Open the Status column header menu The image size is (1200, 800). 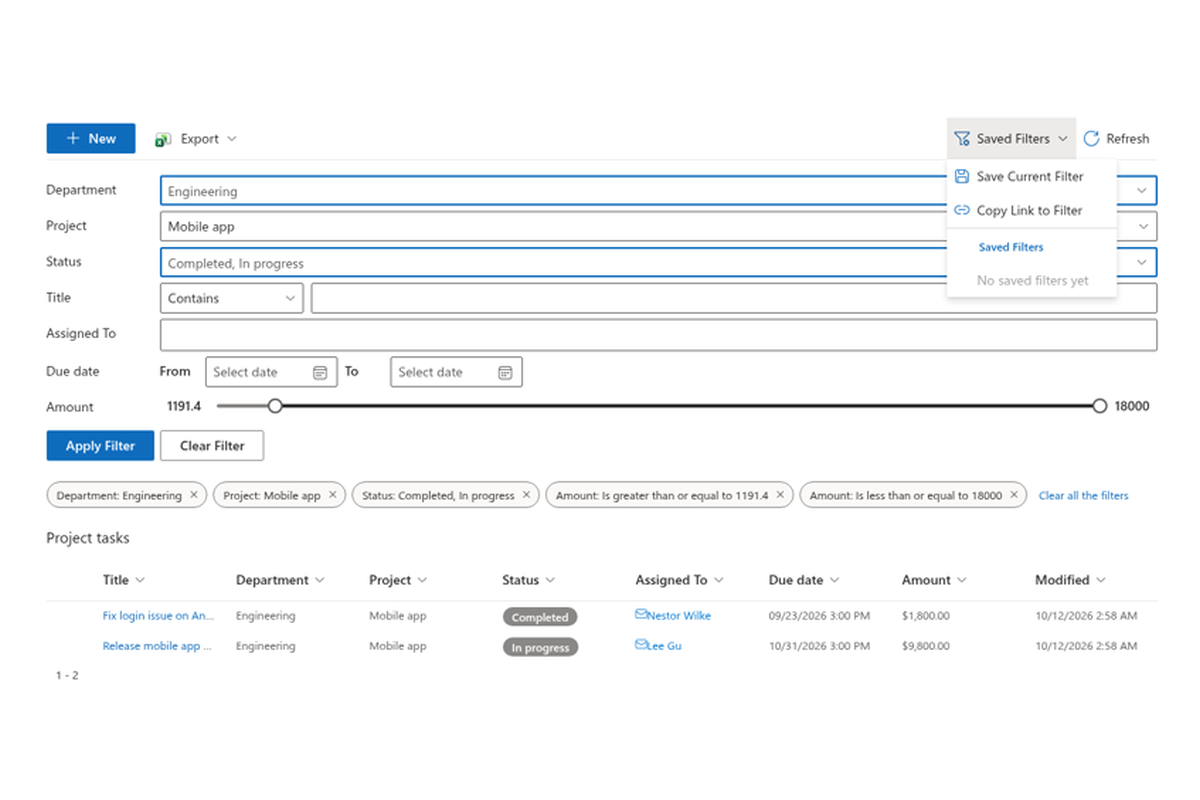coord(529,580)
